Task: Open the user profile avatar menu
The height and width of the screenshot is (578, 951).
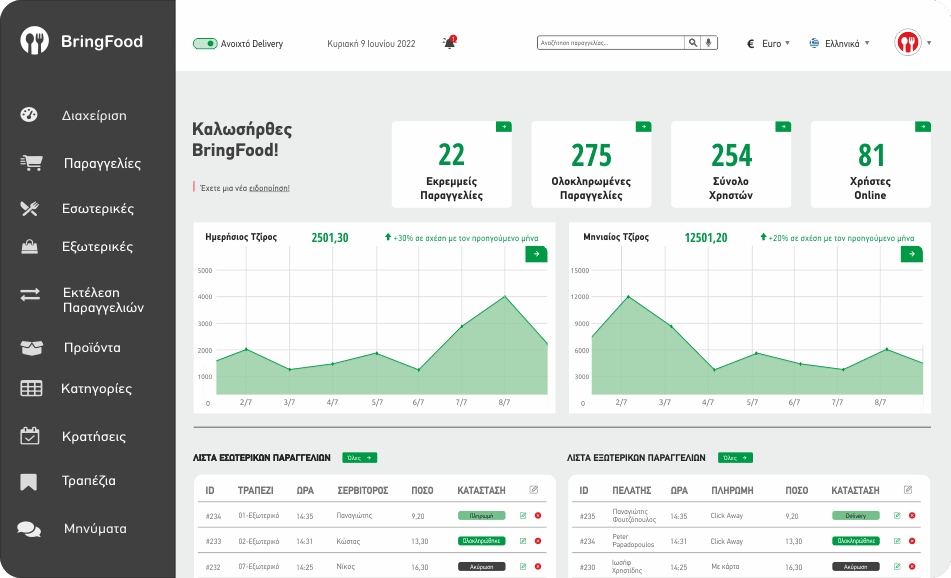Action: coord(908,43)
